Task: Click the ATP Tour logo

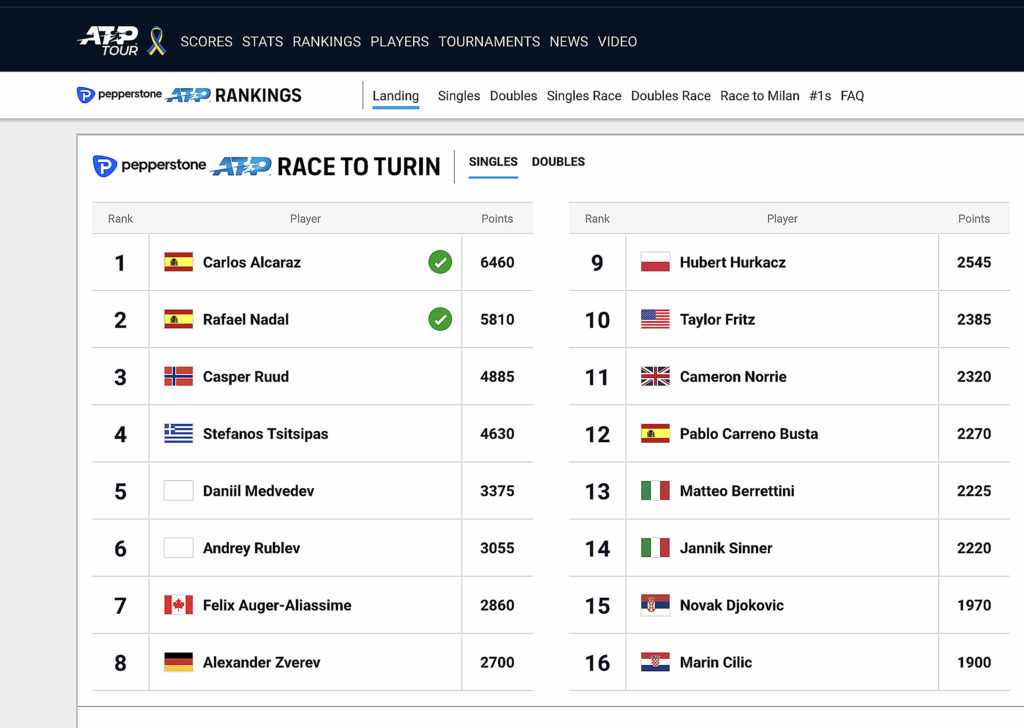Action: 108,41
